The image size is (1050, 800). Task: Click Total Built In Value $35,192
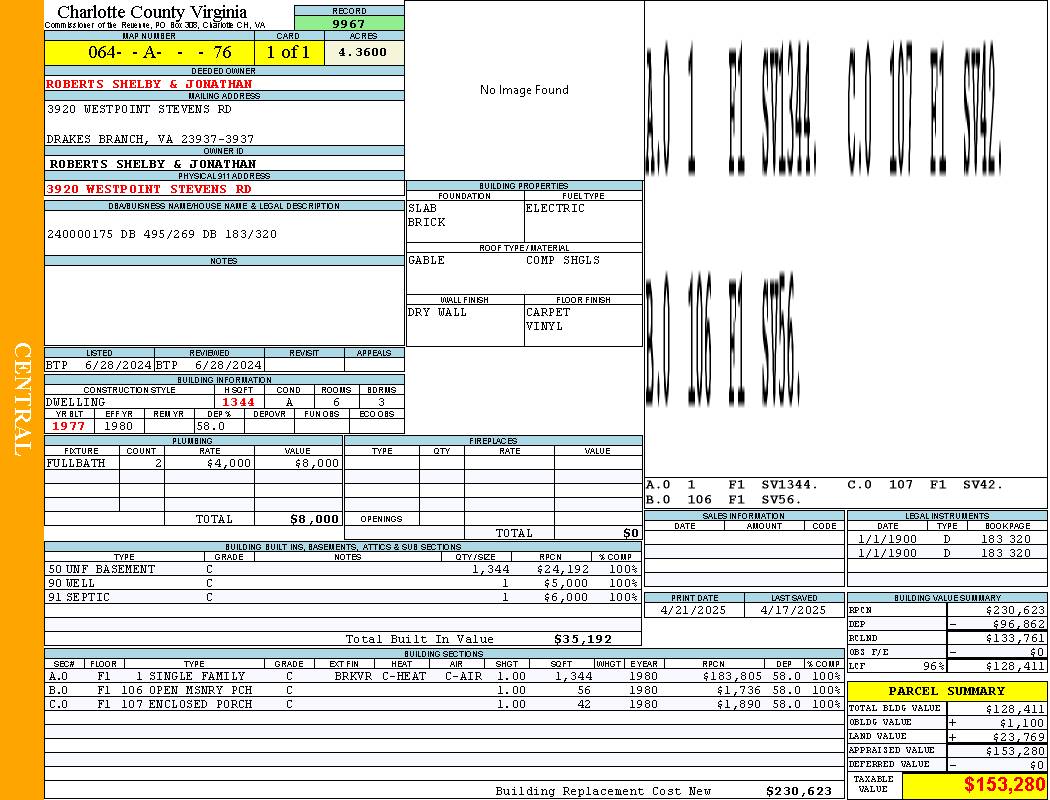[x=583, y=639]
